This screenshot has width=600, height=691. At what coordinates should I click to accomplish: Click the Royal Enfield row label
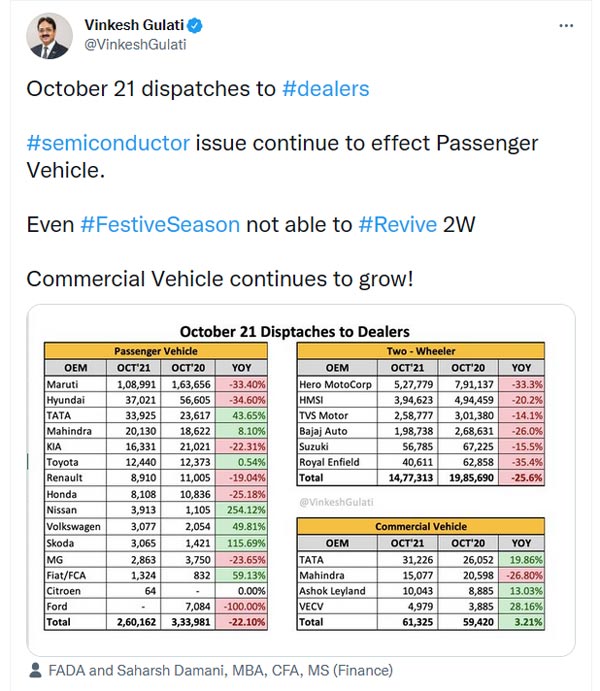pos(331,464)
